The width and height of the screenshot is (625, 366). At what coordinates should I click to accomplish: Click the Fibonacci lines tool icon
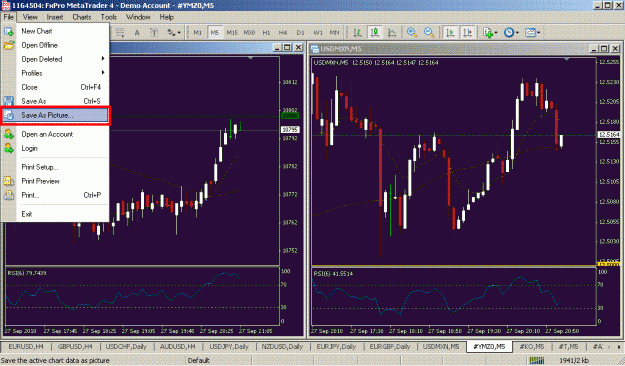point(120,33)
